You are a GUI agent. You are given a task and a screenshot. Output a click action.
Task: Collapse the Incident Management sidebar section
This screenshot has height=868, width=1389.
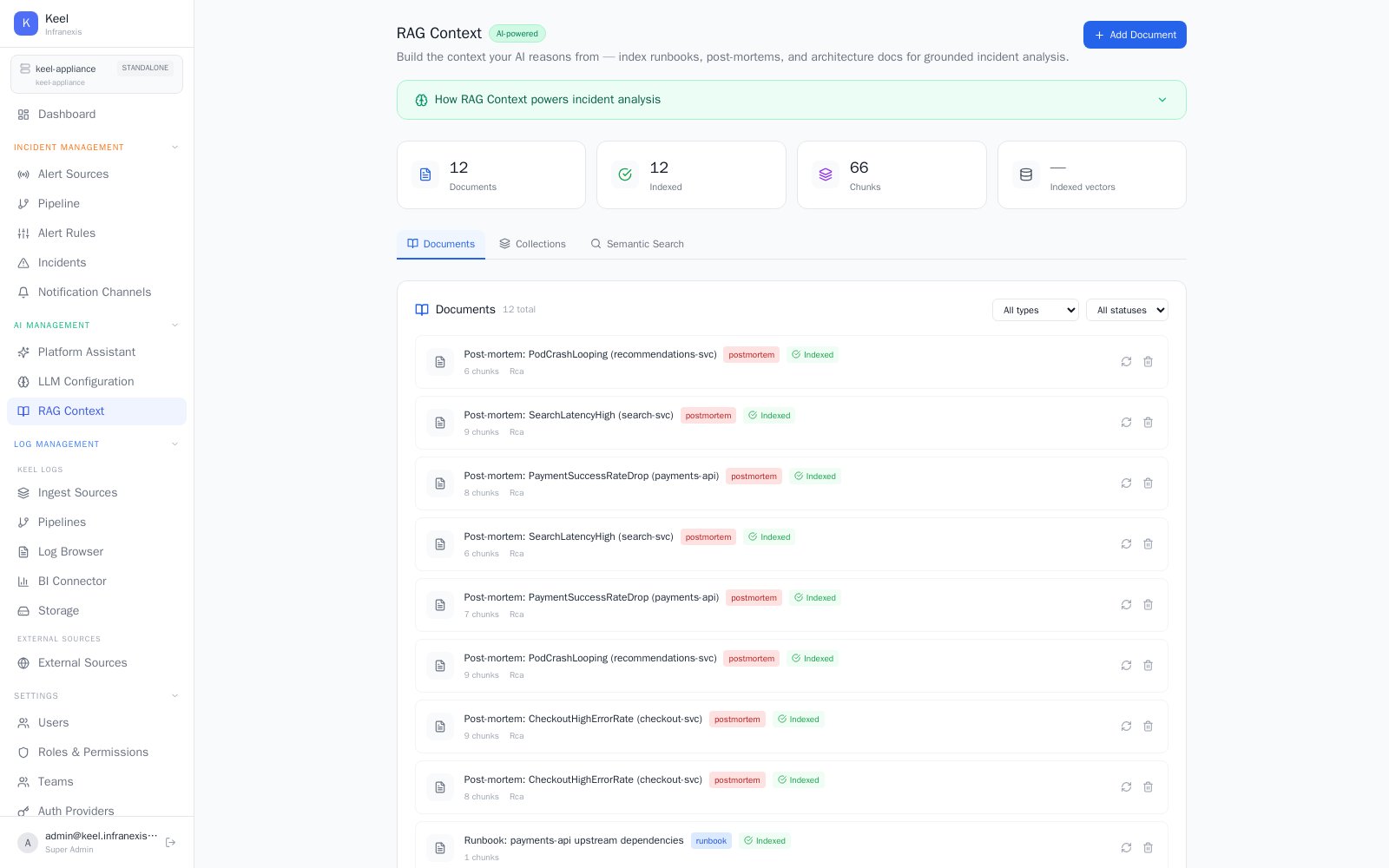pos(174,148)
